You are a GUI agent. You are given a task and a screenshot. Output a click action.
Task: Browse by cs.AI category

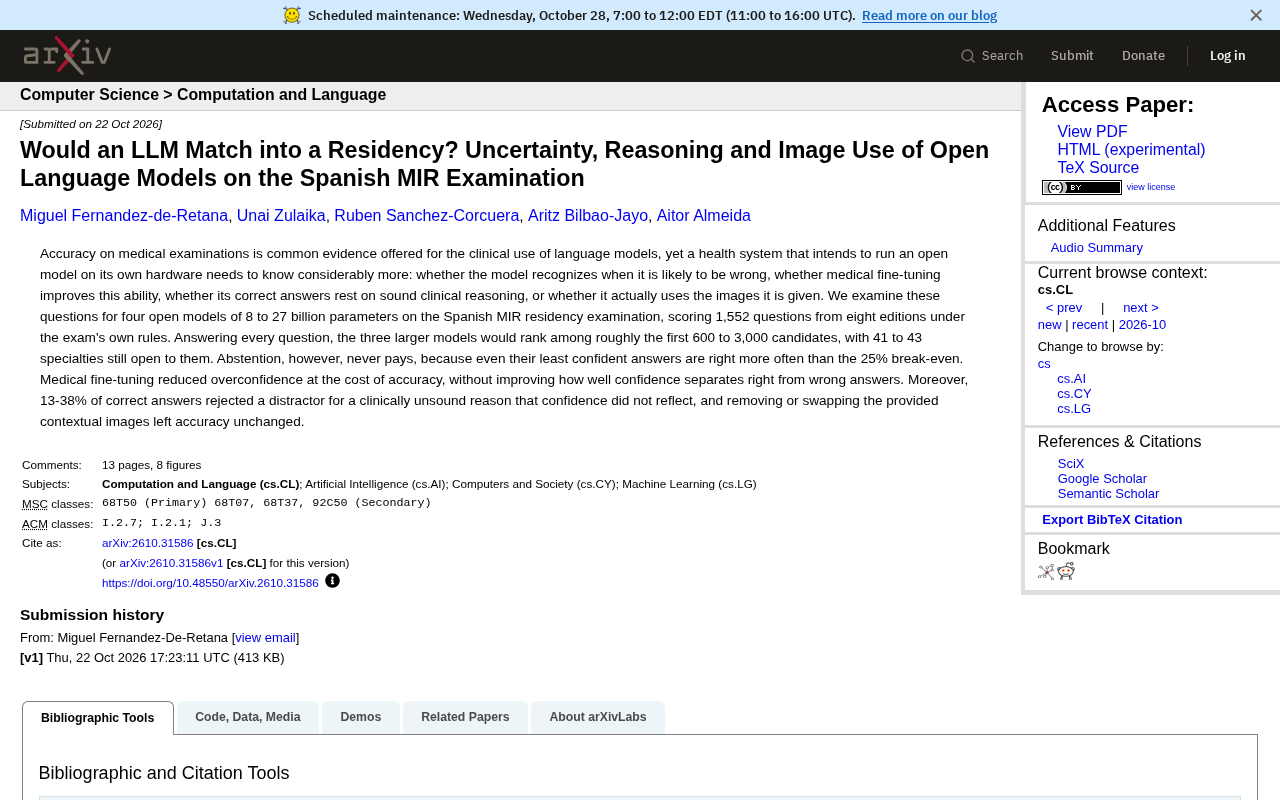(x=1071, y=379)
